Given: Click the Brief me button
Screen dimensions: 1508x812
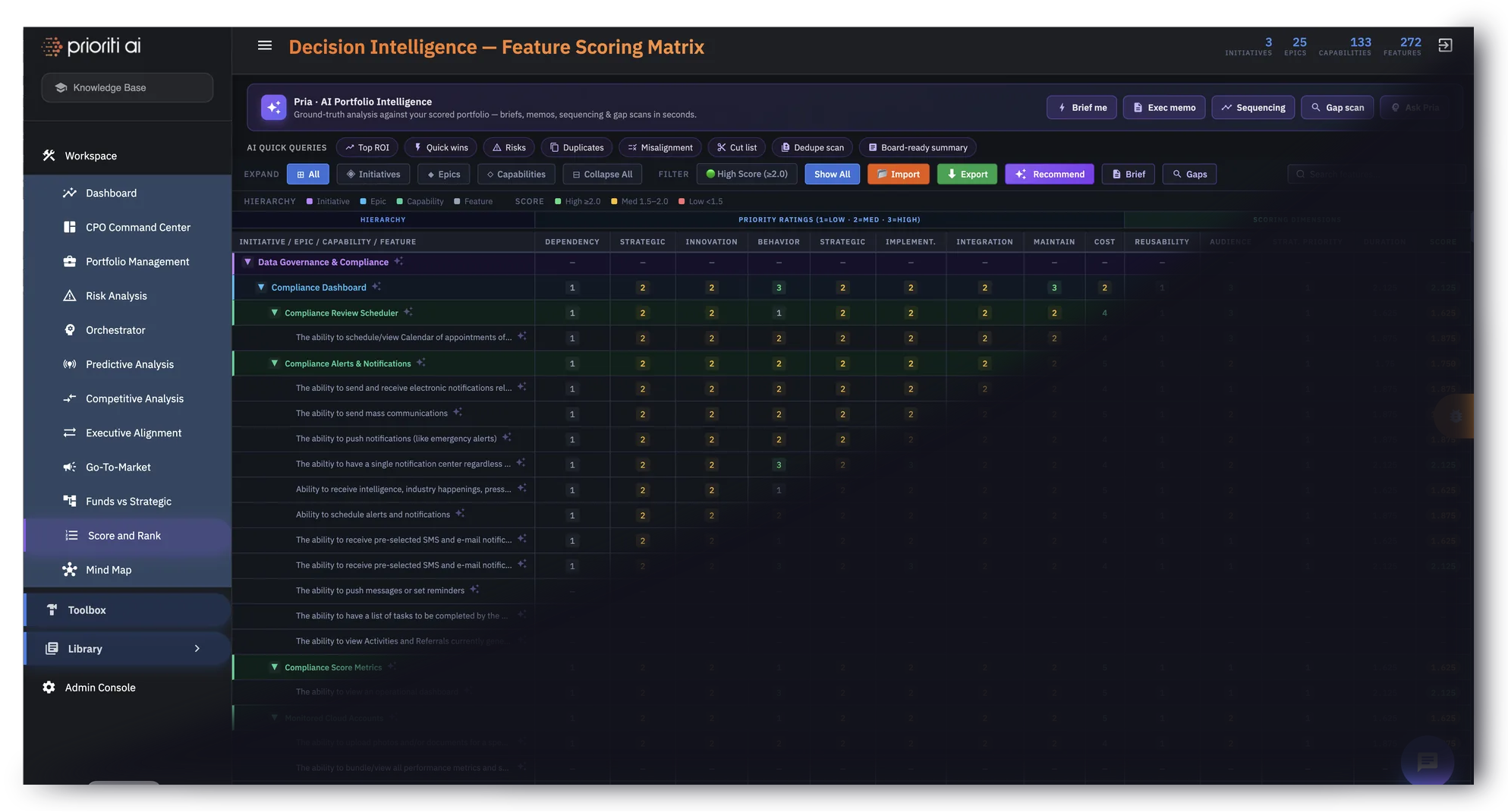Looking at the screenshot, I should 1081,107.
